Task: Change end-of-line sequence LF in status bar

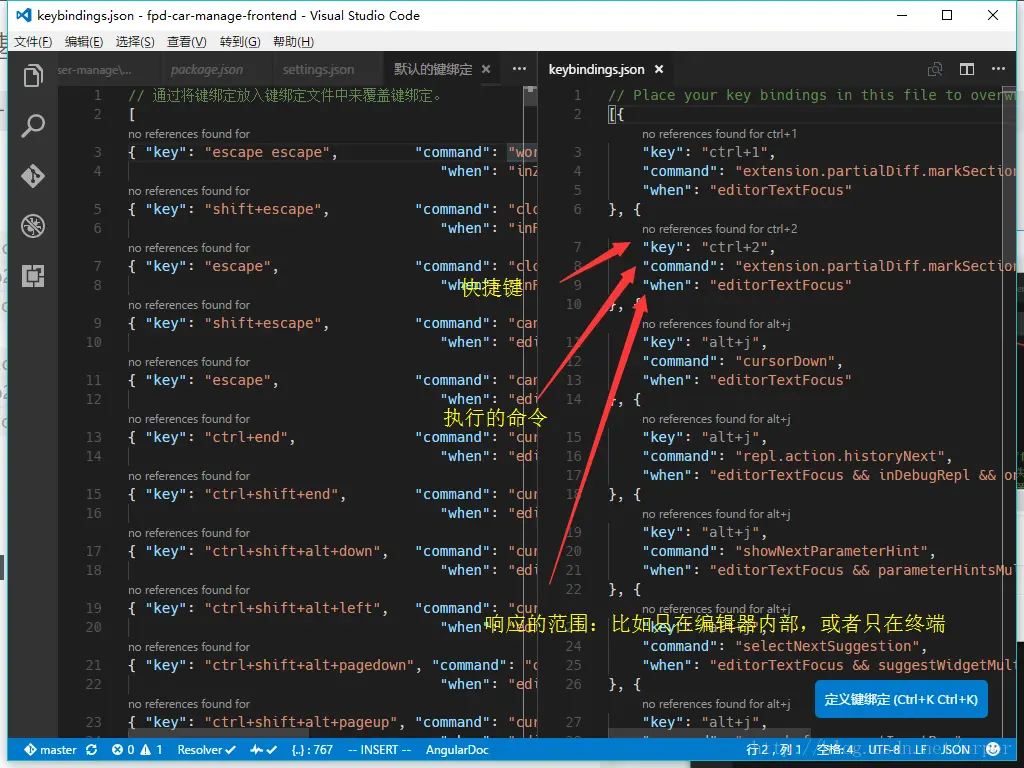Action: pos(921,750)
